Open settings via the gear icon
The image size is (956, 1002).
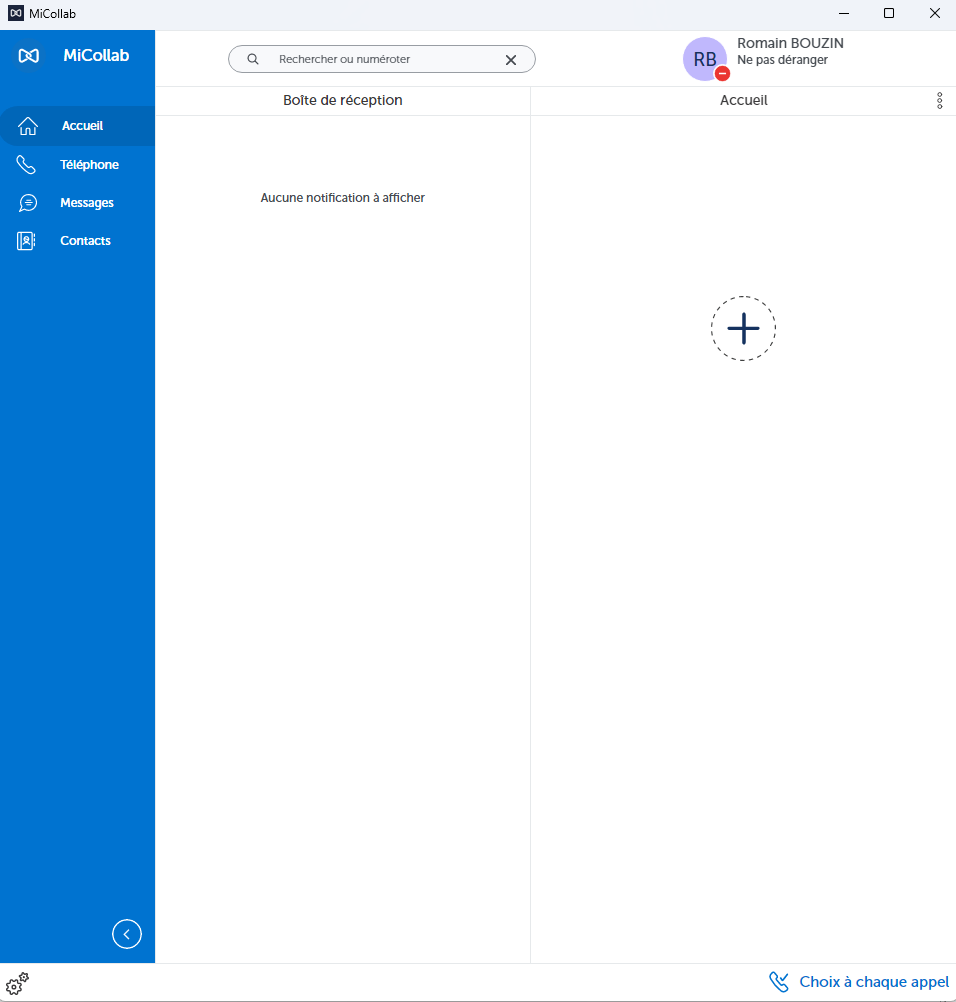click(17, 983)
